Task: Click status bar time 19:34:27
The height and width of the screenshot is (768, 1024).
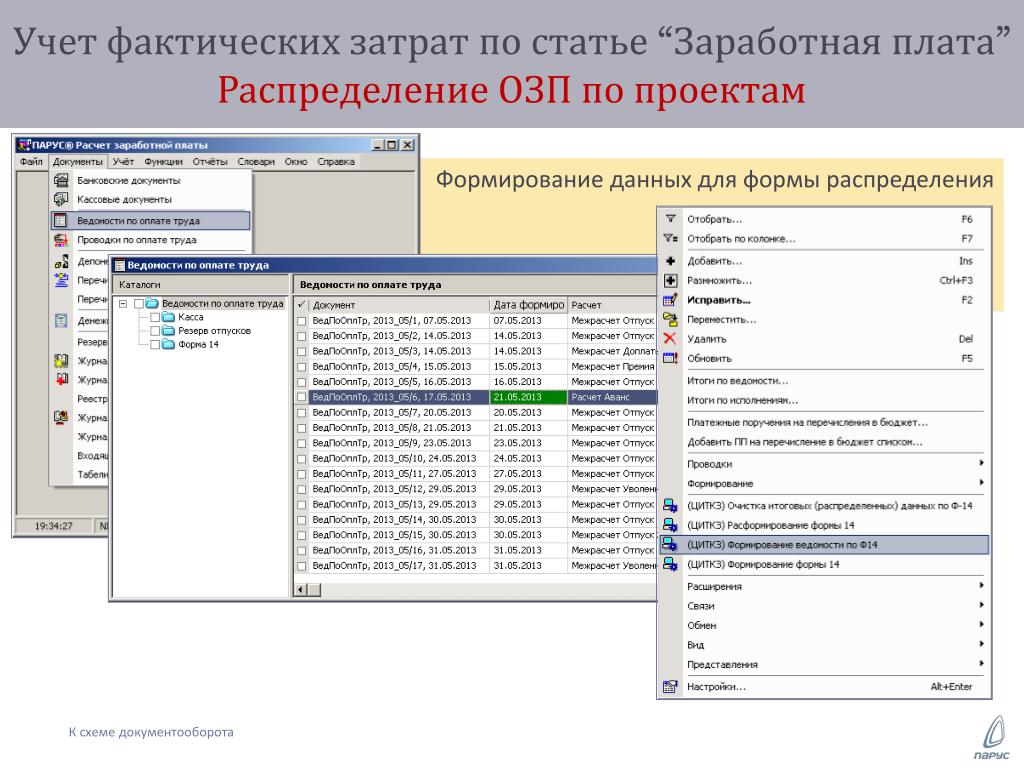Action: click(x=54, y=526)
